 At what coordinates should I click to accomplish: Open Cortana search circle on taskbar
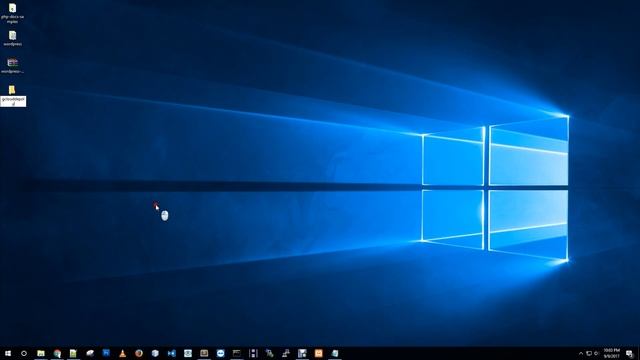[x=24, y=353]
